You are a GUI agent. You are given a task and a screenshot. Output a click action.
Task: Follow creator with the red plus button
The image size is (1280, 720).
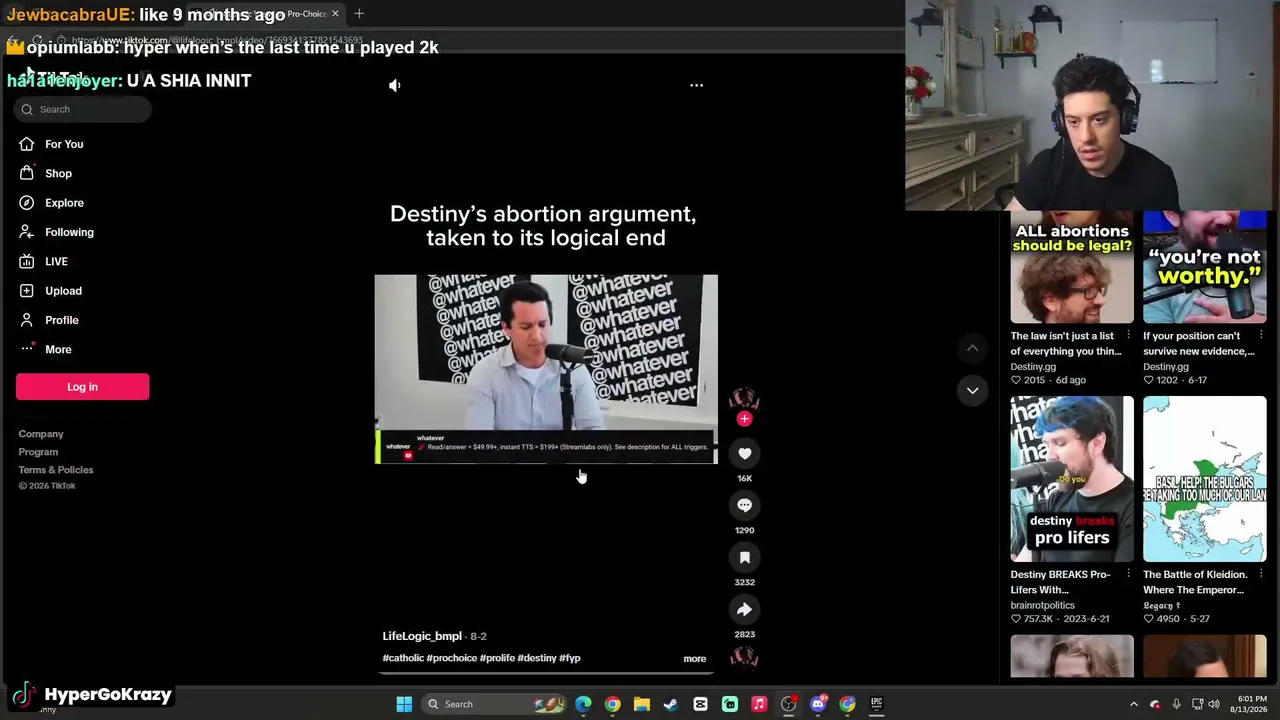point(744,419)
